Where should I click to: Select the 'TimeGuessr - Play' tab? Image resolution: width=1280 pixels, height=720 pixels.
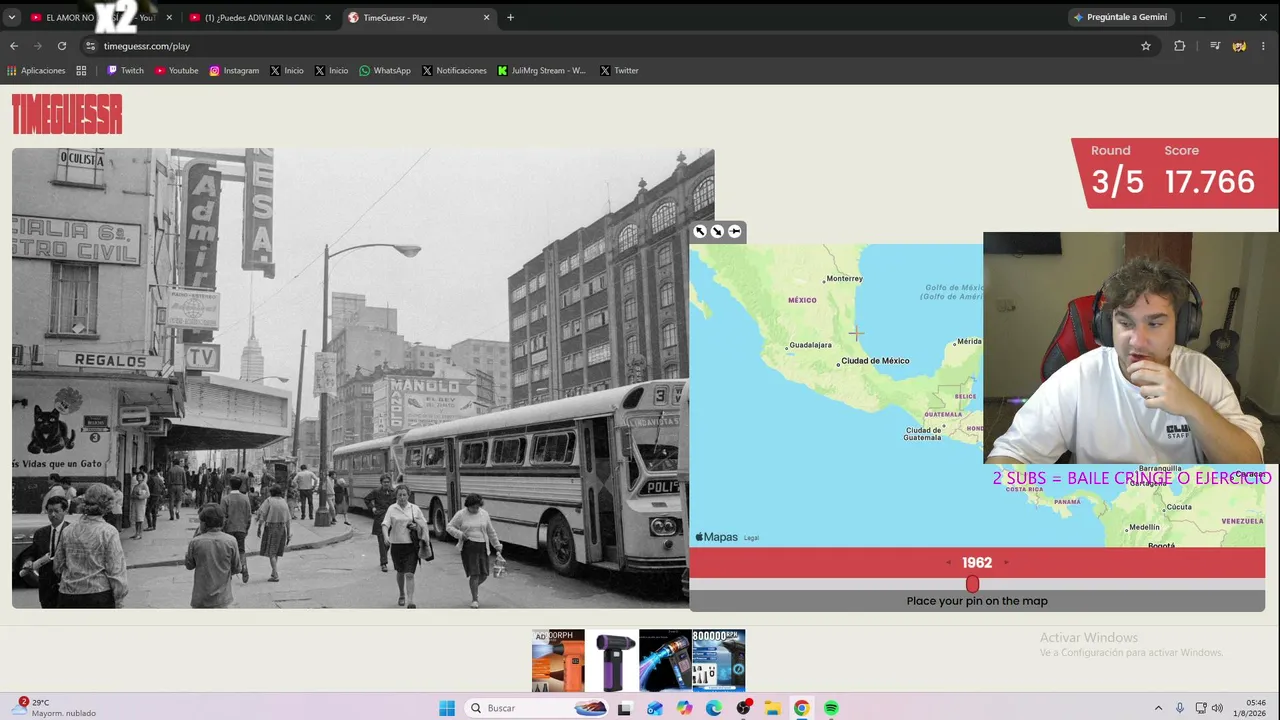418,18
